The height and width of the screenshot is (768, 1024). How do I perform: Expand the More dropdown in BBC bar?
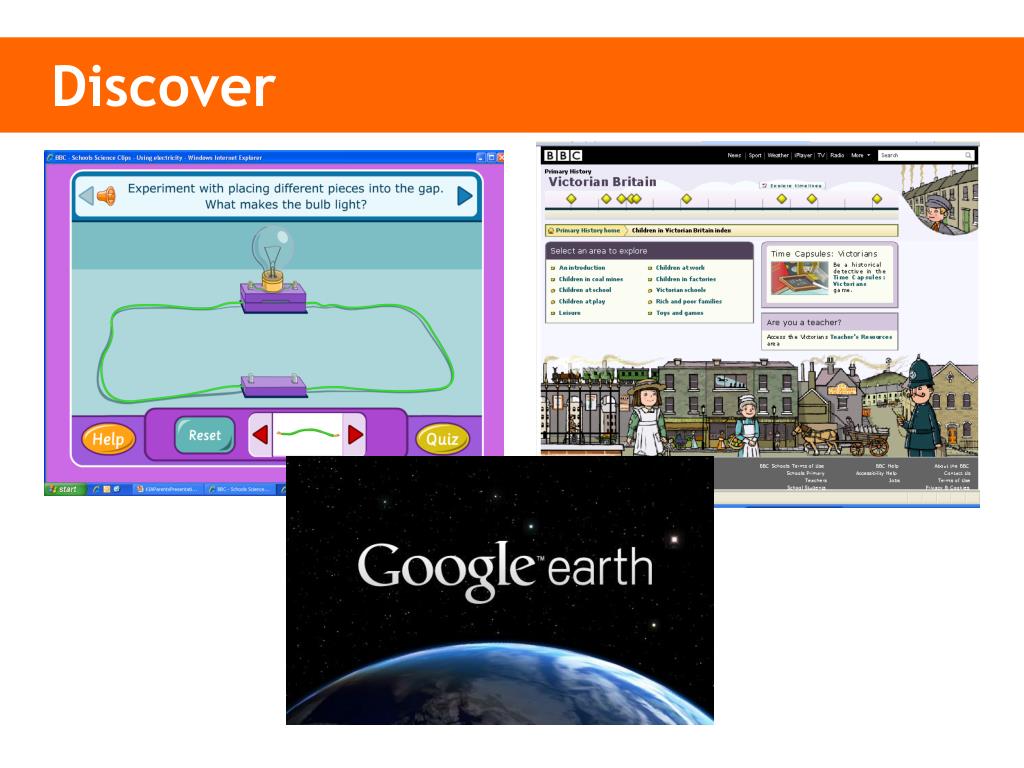[x=860, y=155]
